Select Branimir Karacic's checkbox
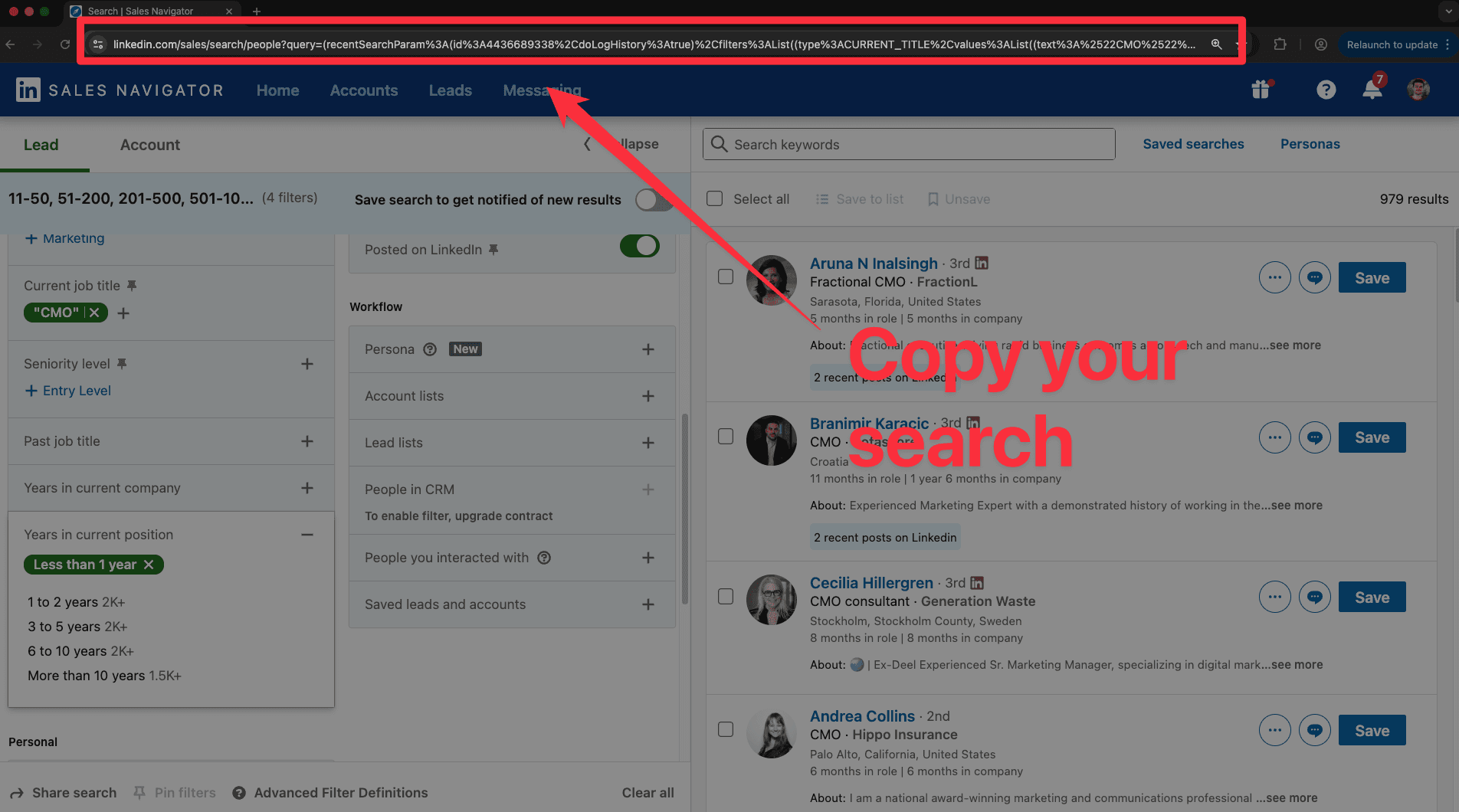The height and width of the screenshot is (812, 1459). tap(726, 436)
